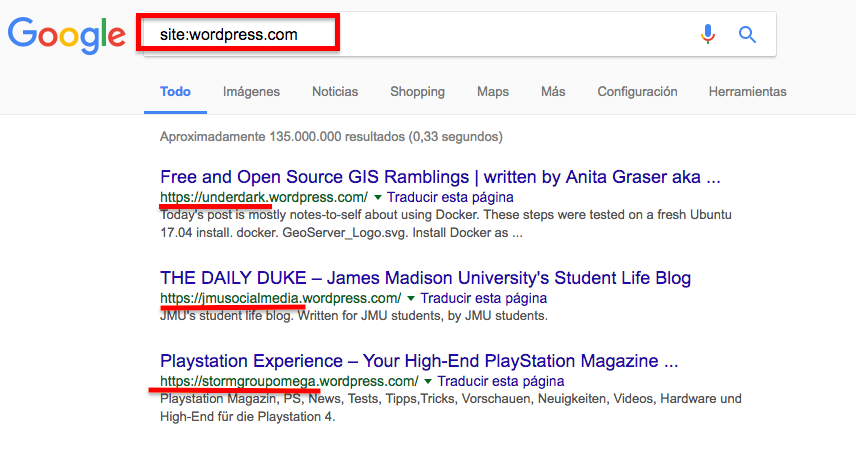Screen dimensions: 856x449
Task: Click the Google logo
Action: pyautogui.click(x=66, y=35)
